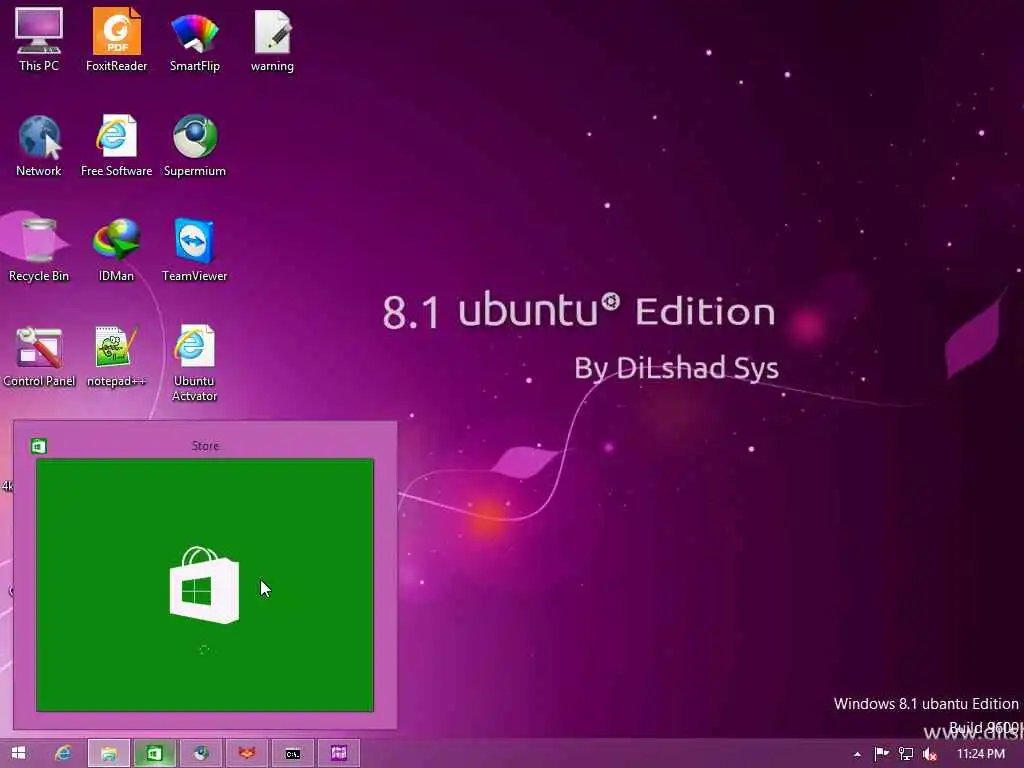Click the muted volume tray icon
Viewport: 1024px width, 768px height.
click(930, 755)
